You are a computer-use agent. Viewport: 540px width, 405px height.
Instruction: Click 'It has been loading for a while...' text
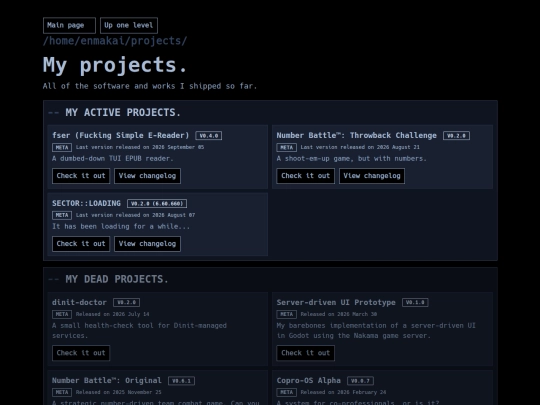pos(121,227)
